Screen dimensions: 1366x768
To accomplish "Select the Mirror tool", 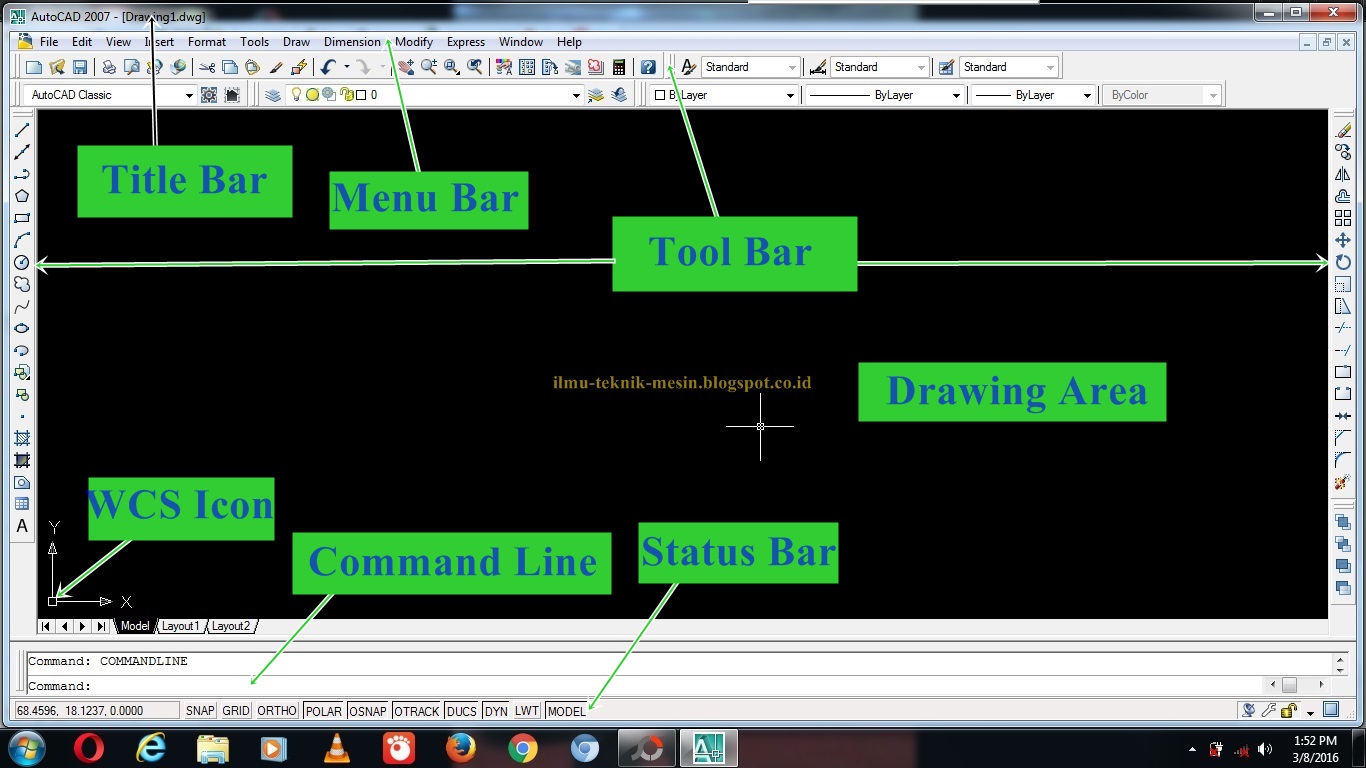I will click(1345, 173).
